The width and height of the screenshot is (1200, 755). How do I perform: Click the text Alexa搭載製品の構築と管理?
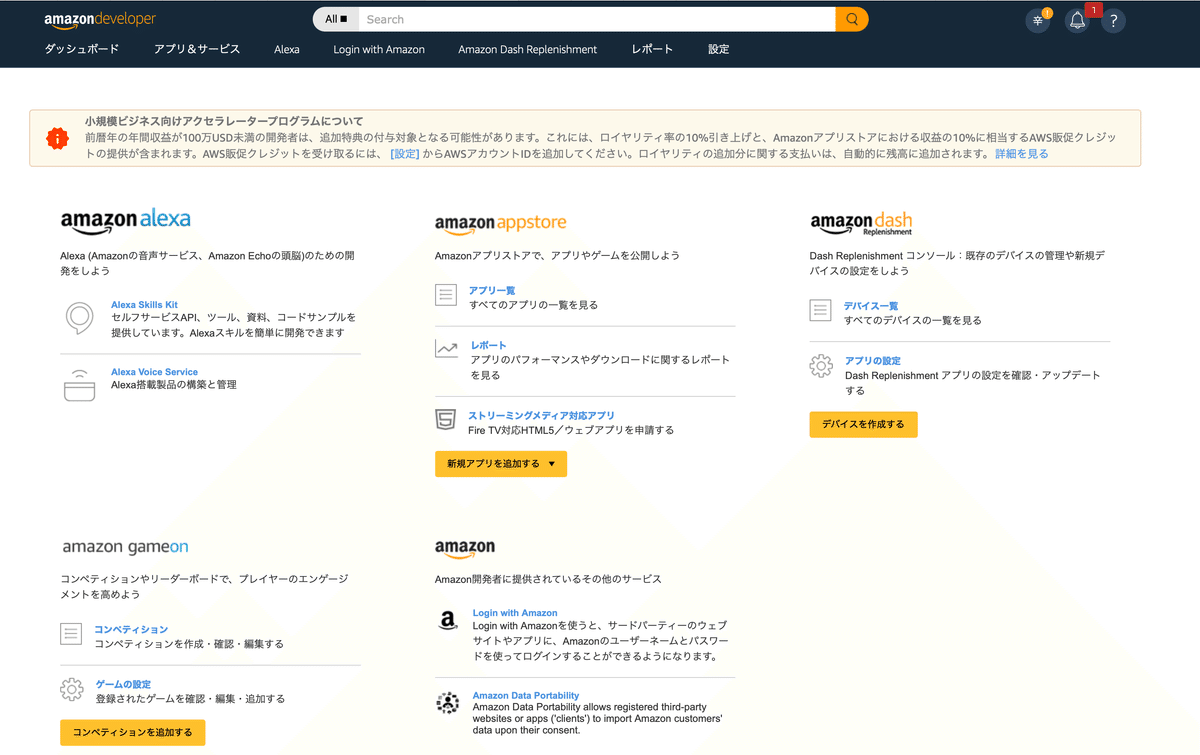point(174,385)
